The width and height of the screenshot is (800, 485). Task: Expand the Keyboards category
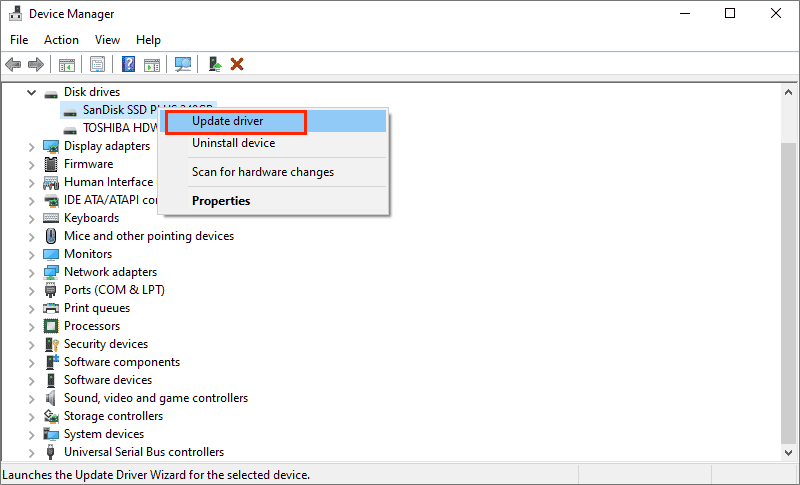(32, 219)
